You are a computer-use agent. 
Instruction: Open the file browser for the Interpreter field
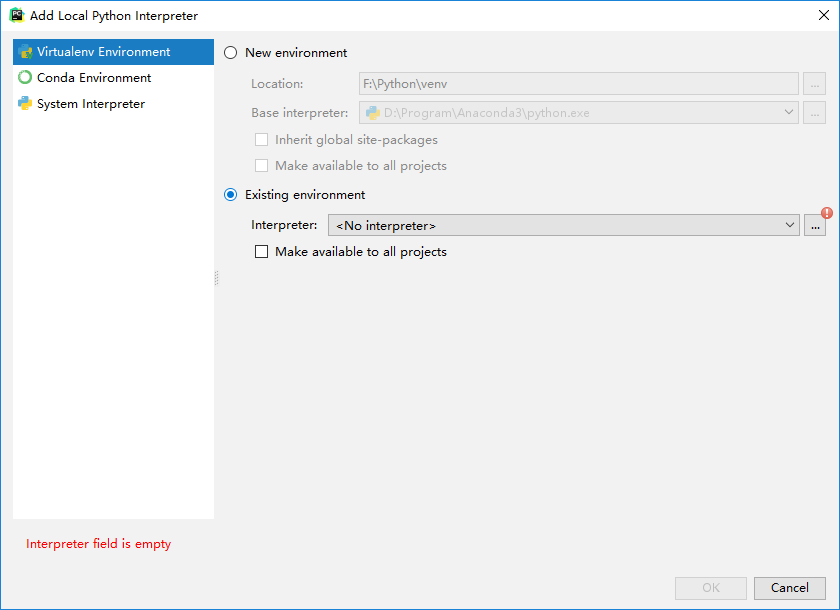coord(815,226)
